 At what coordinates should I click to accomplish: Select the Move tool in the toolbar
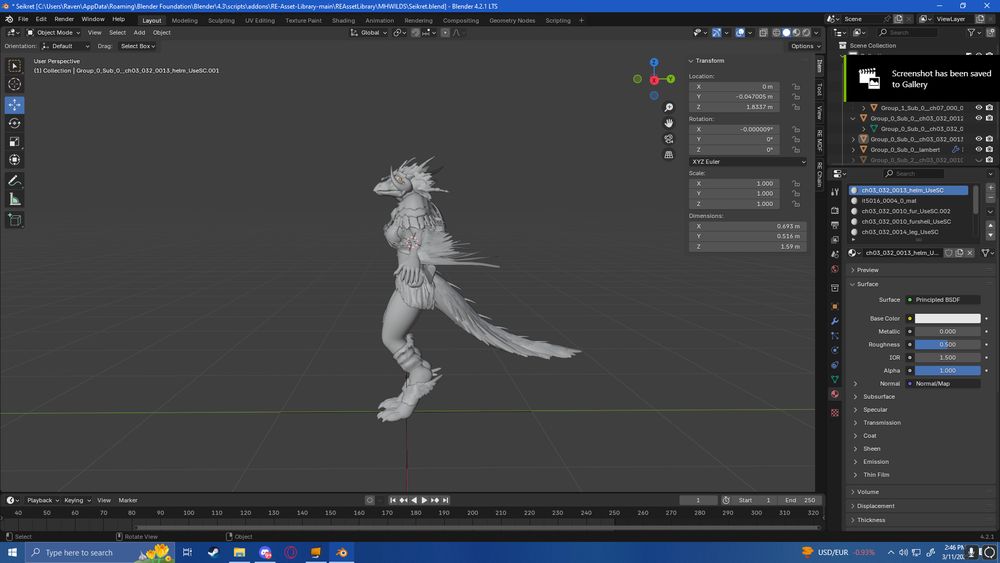coord(15,105)
